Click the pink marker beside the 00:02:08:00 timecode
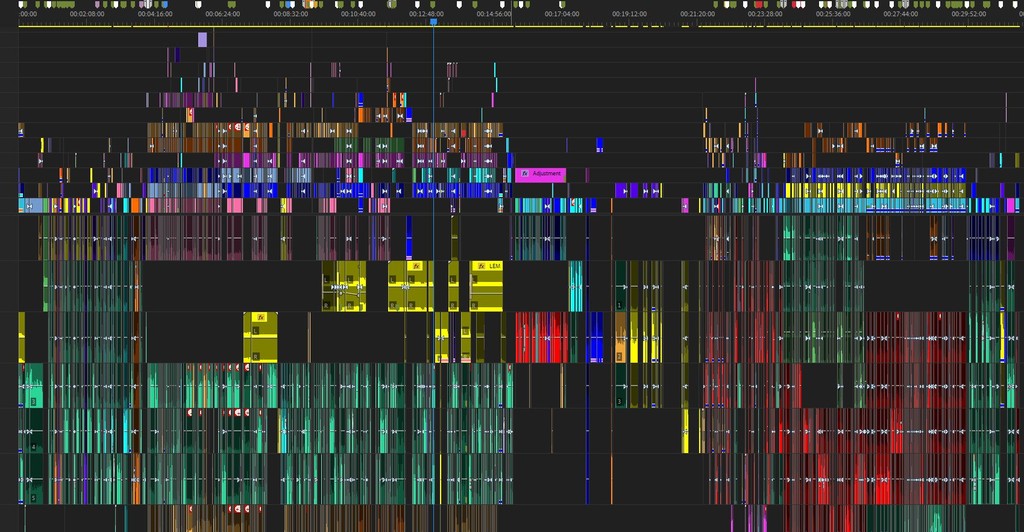The height and width of the screenshot is (532, 1024). pos(97,5)
